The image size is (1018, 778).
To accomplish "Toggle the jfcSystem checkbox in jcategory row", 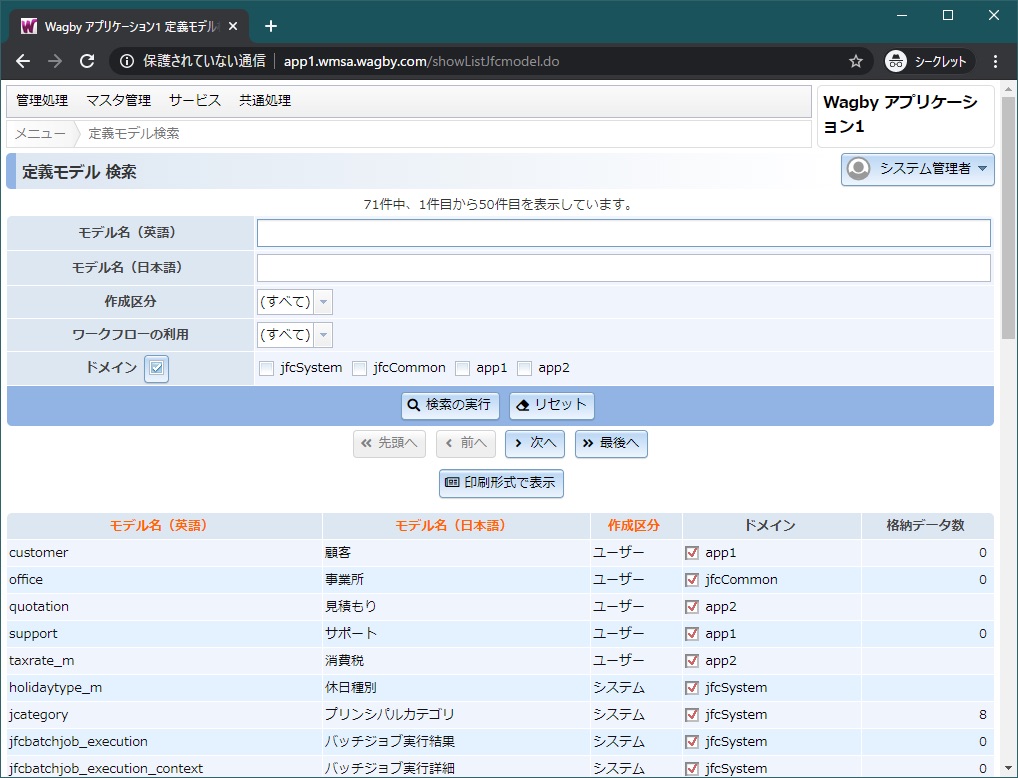I will (692, 714).
